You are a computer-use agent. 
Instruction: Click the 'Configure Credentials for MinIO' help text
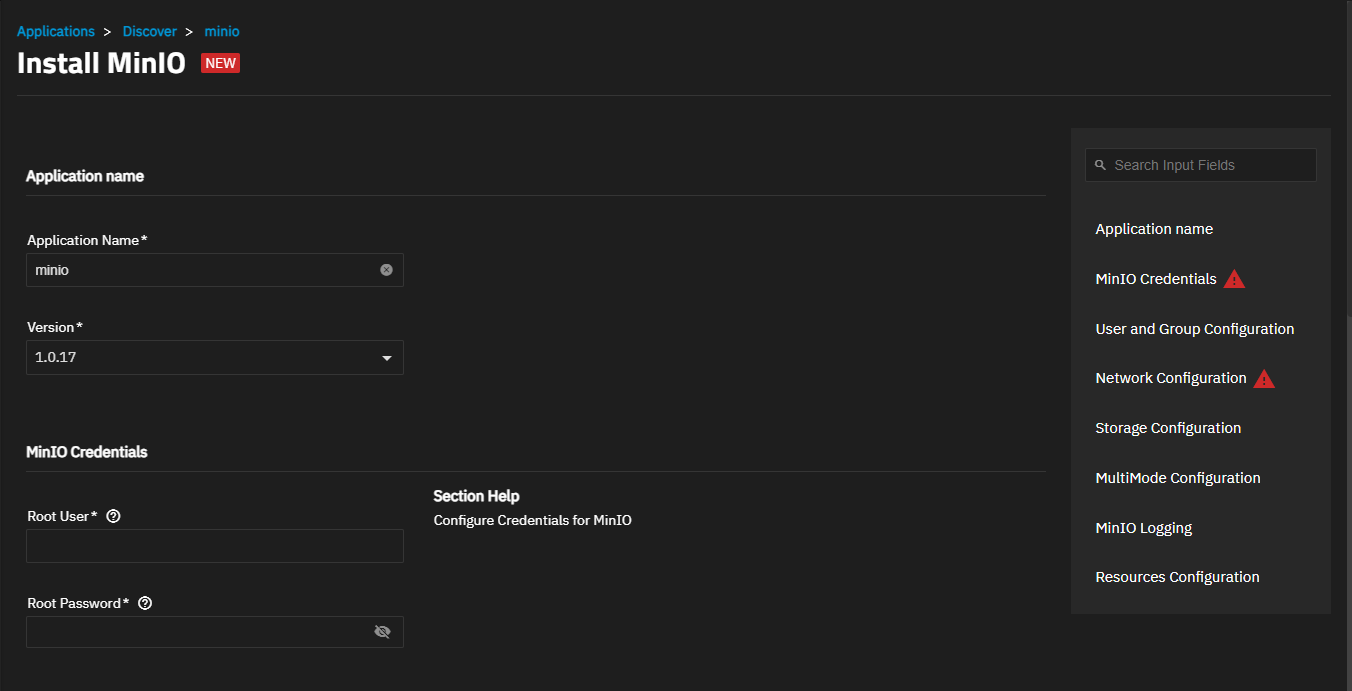point(533,520)
